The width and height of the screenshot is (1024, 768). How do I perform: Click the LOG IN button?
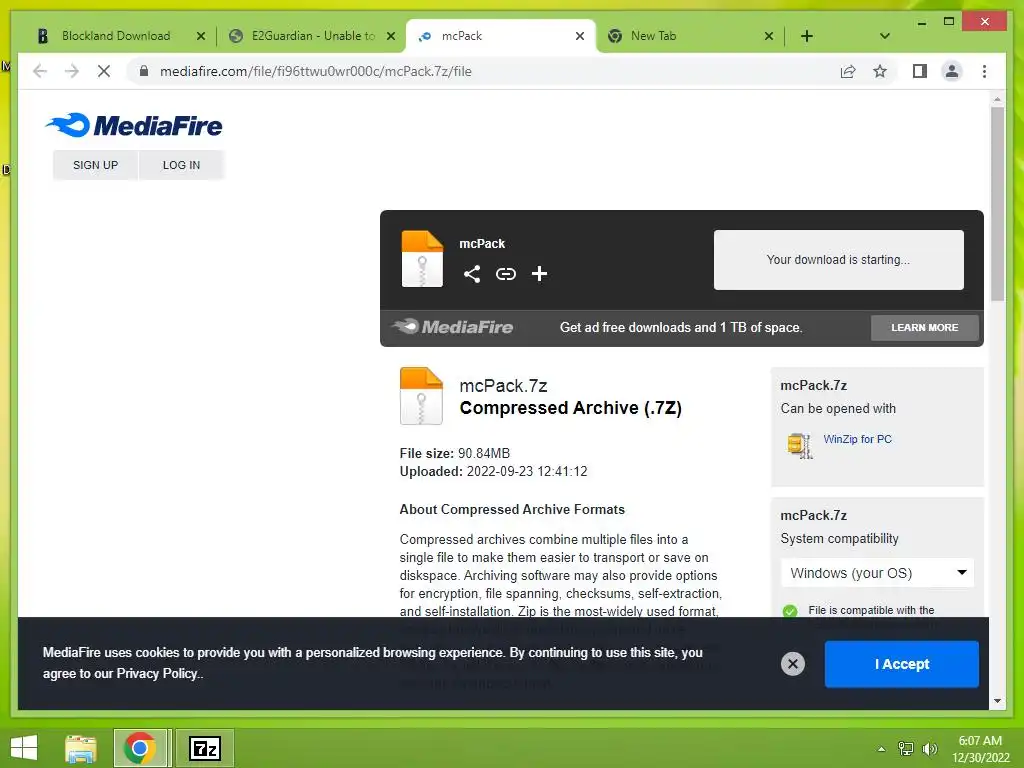181,165
